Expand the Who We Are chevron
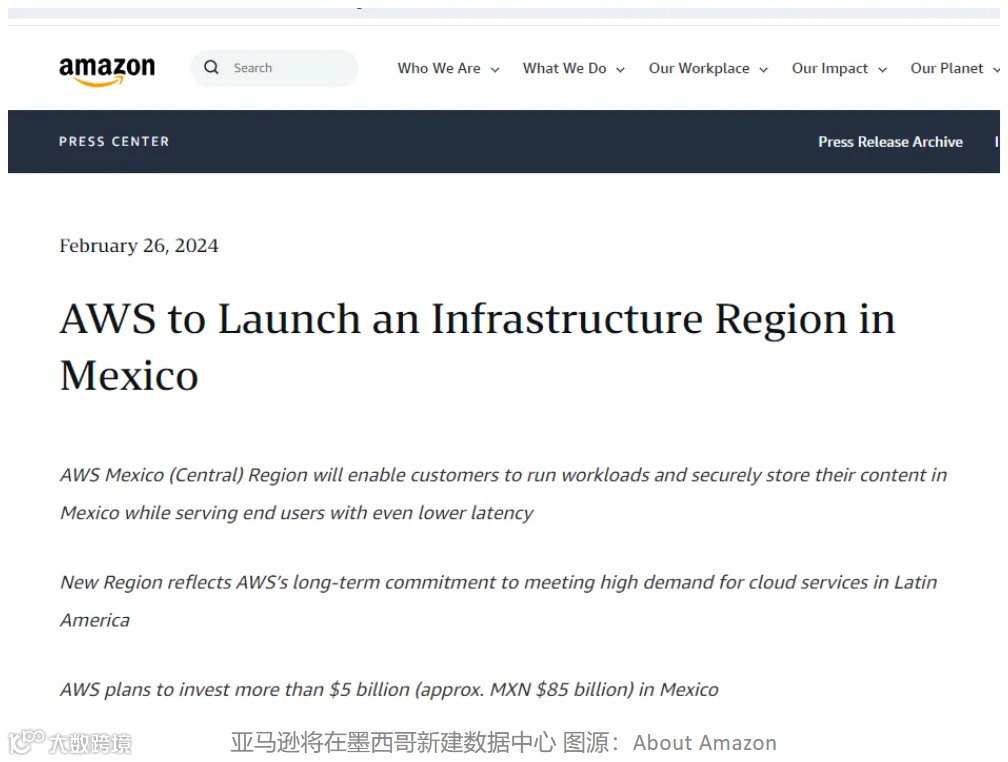This screenshot has height=762, width=1008. tap(495, 69)
